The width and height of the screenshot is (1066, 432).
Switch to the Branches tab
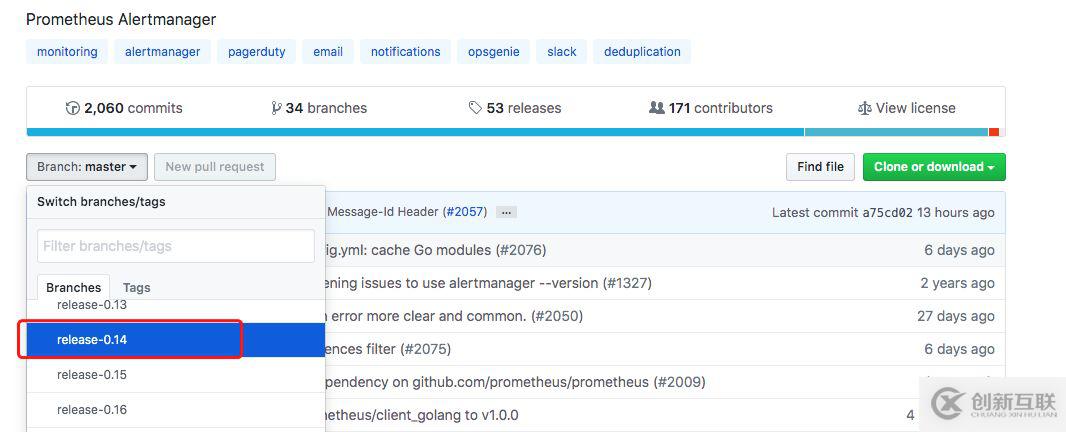coord(73,287)
